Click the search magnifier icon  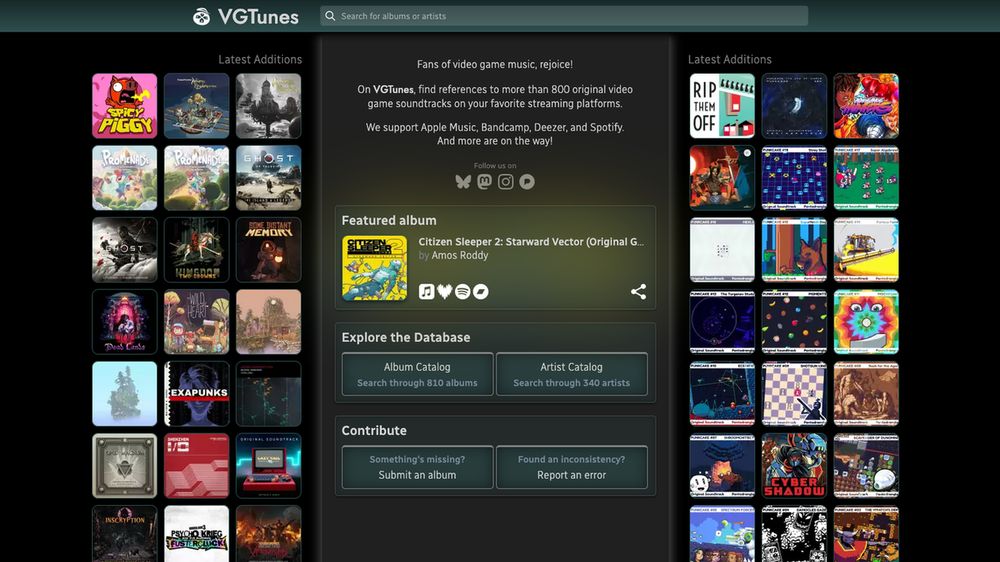pos(330,16)
